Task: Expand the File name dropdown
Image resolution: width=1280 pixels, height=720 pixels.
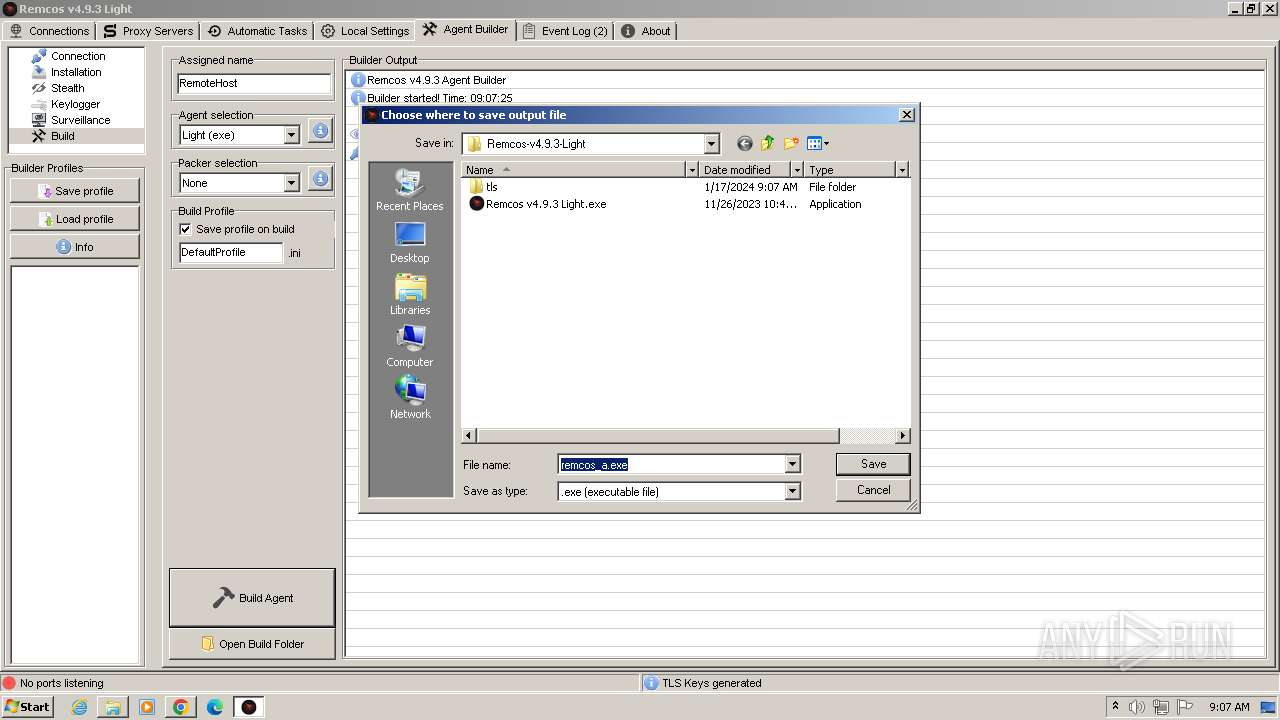Action: 792,464
